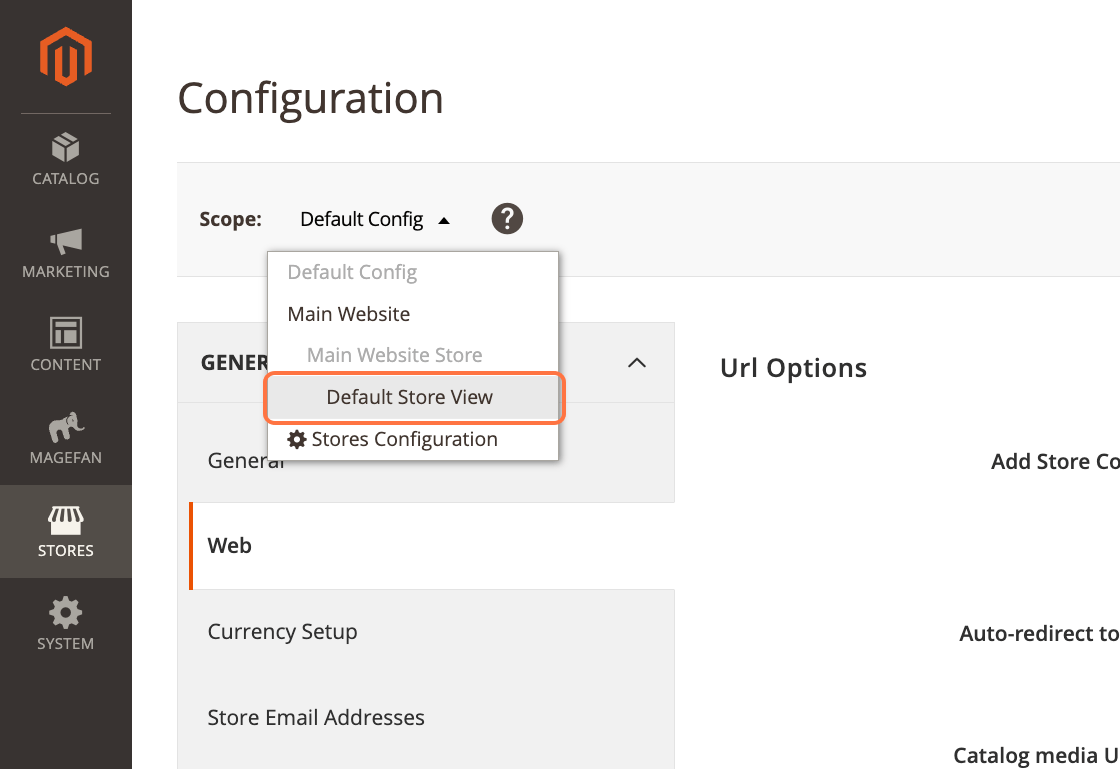Collapse the Scope dropdown arrow
1120x769 pixels.
443,220
